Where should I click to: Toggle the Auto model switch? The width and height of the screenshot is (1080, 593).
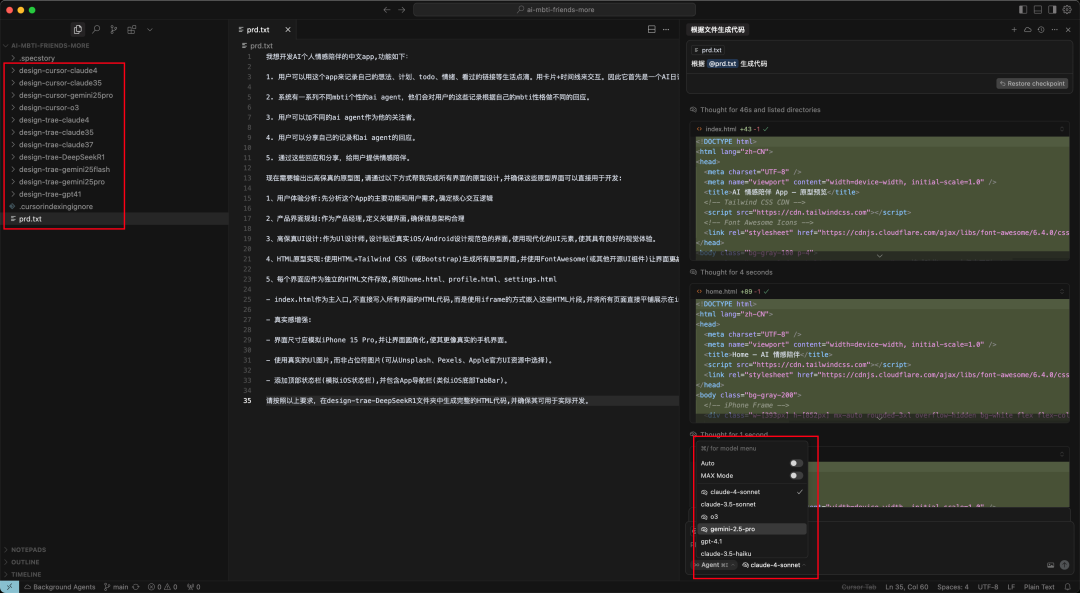pyautogui.click(x=796, y=464)
